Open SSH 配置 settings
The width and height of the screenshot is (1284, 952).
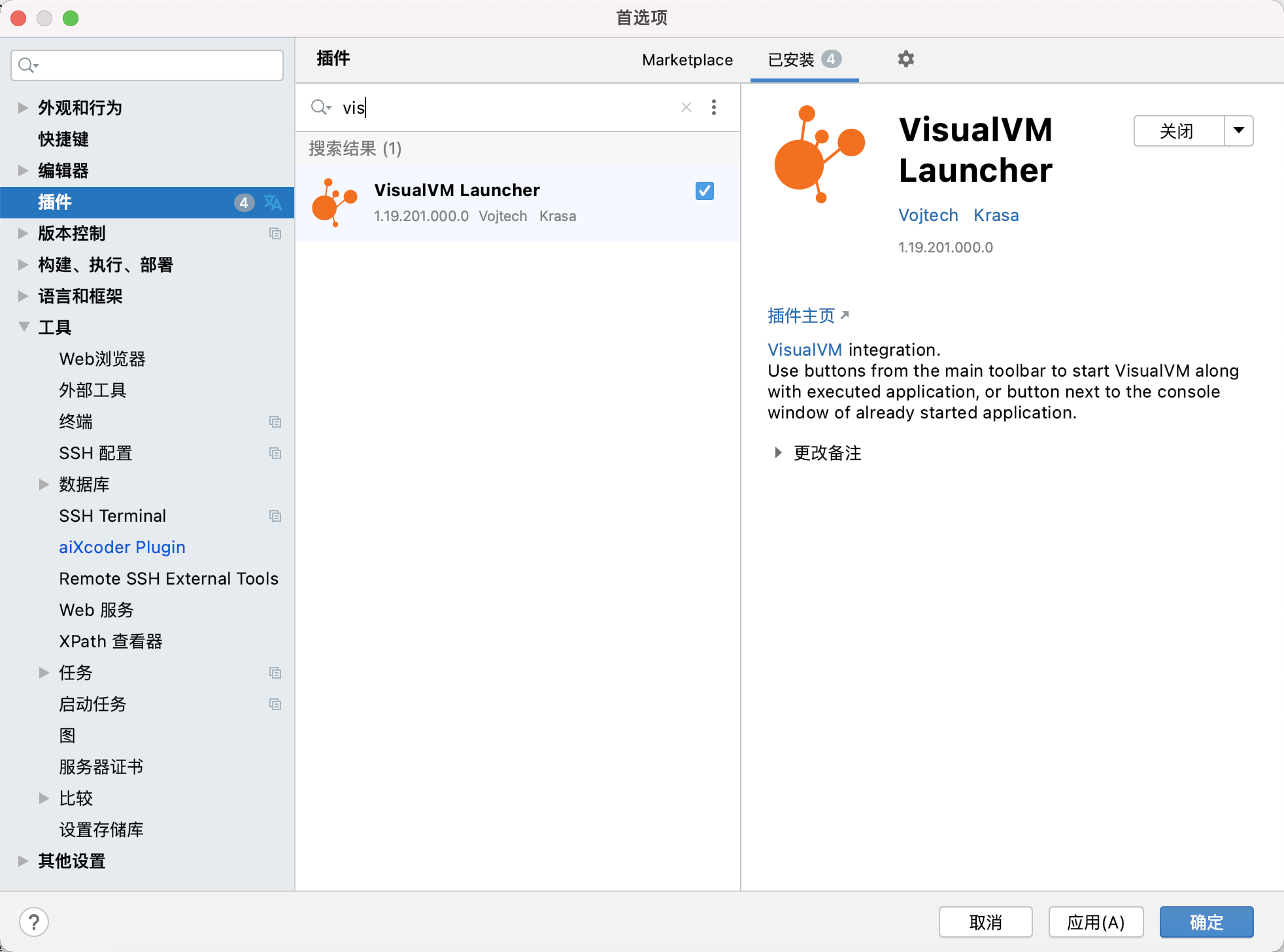[95, 453]
